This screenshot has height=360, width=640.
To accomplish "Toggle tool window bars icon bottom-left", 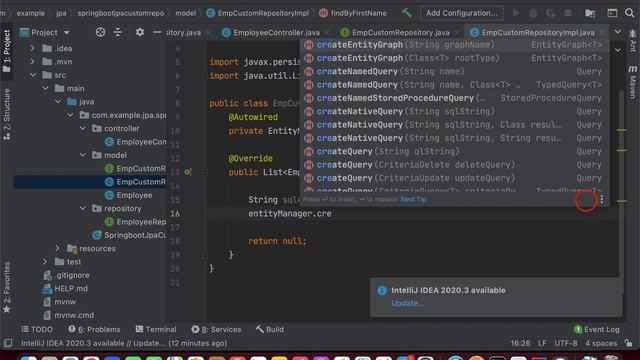I will pos(8,343).
